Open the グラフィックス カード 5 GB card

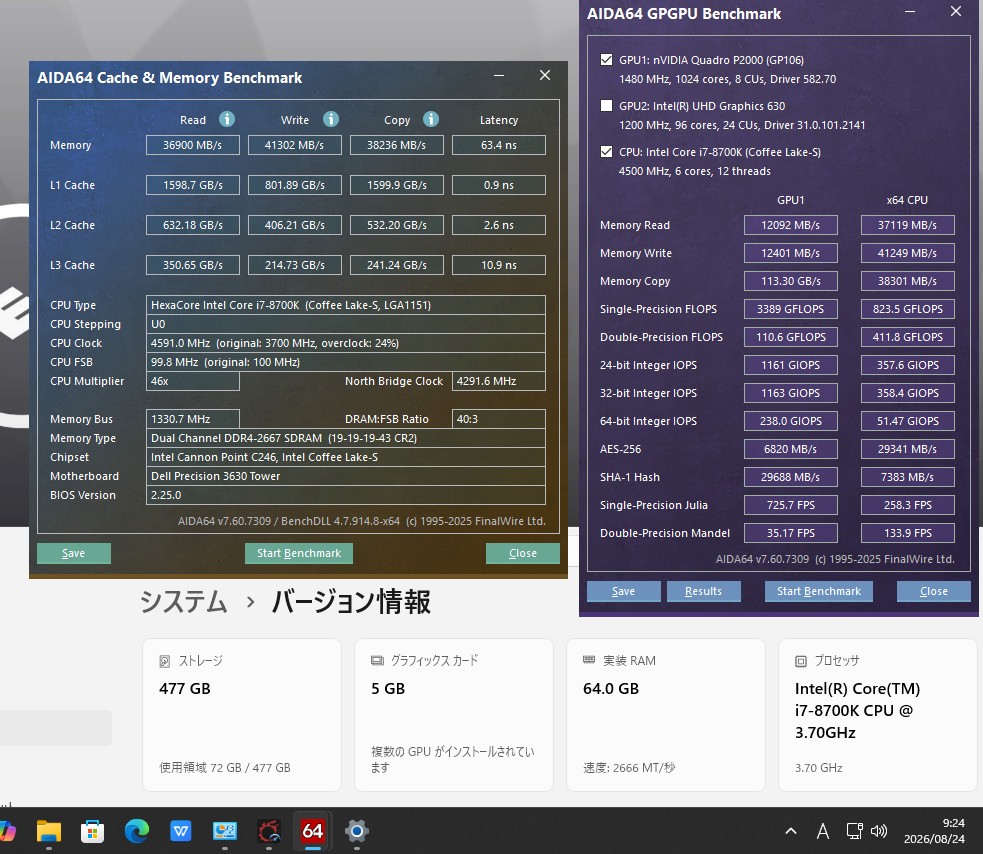coord(454,715)
